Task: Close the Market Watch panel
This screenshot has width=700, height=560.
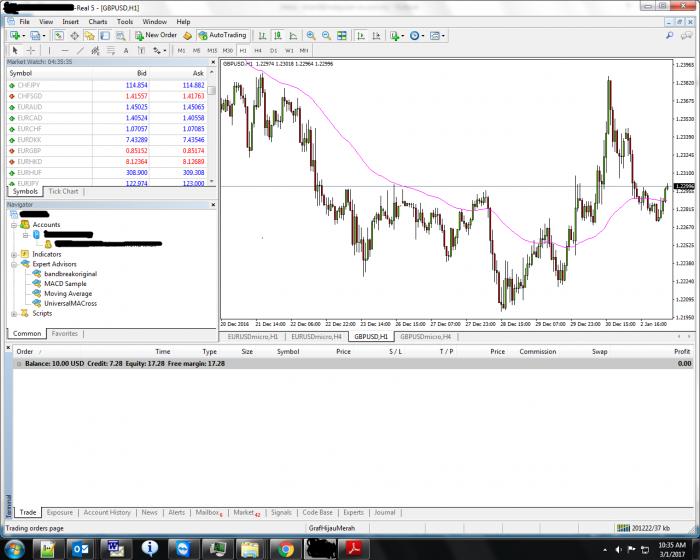Action: [213, 62]
